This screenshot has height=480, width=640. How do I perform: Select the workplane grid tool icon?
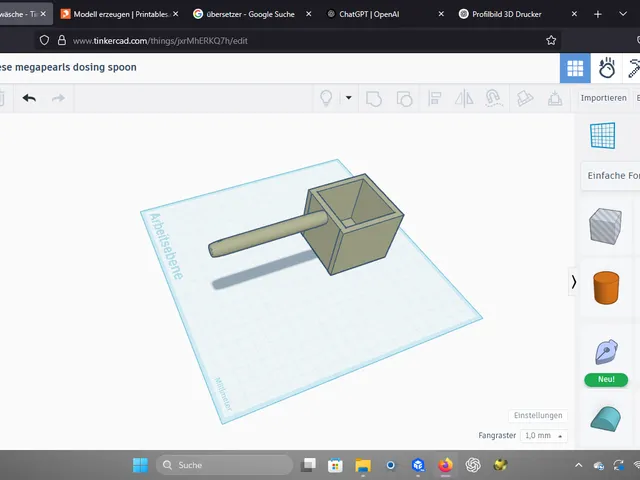pyautogui.click(x=602, y=136)
